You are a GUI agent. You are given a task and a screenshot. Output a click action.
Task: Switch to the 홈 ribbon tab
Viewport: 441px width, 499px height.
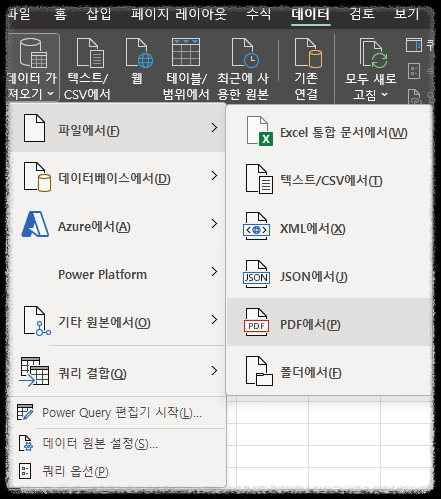coord(60,14)
